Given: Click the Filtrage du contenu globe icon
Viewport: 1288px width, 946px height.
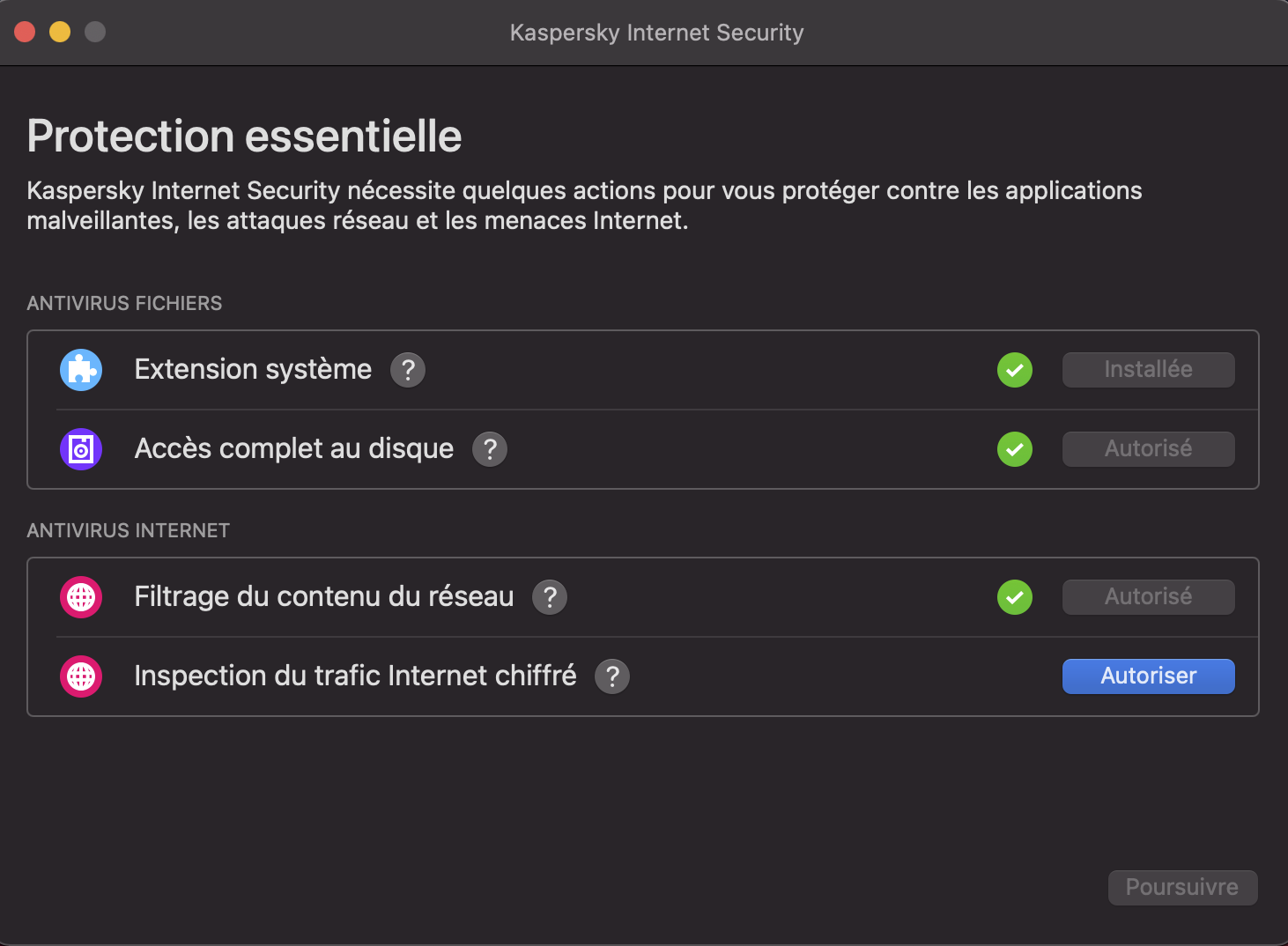Looking at the screenshot, I should pyautogui.click(x=81, y=597).
